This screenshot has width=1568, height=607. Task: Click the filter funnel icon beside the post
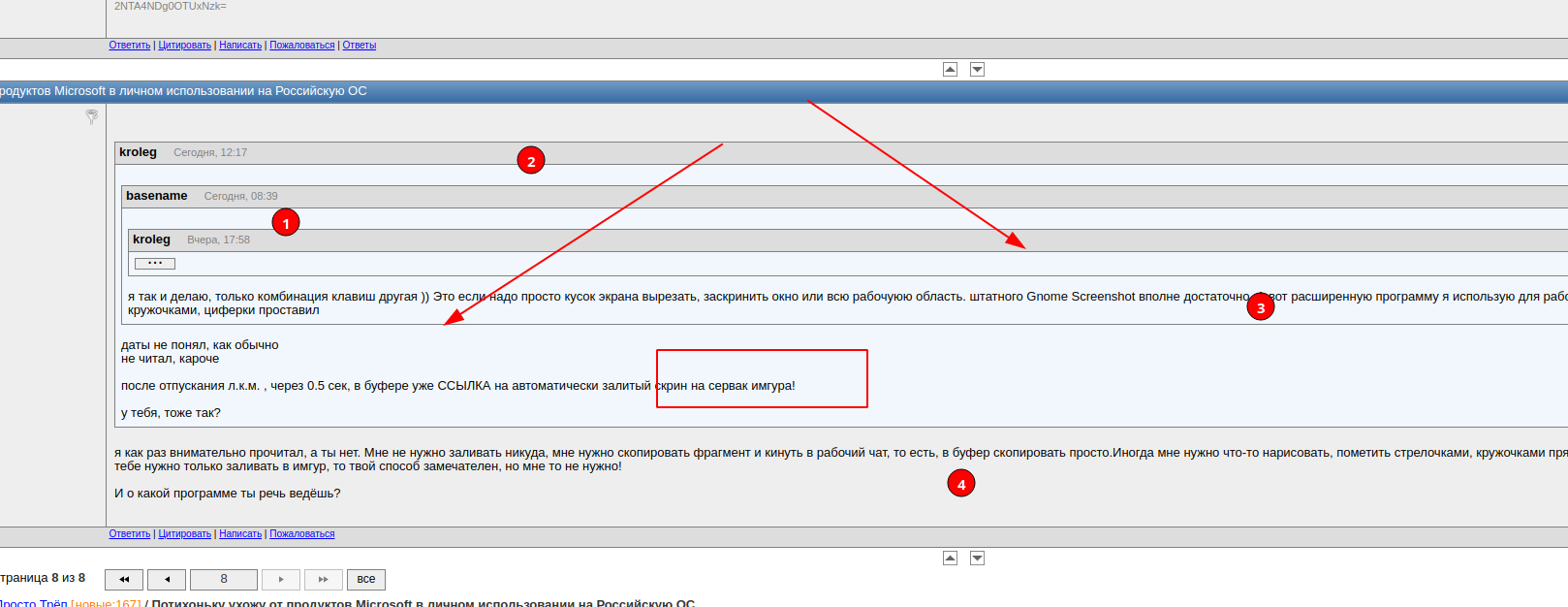pos(92,116)
